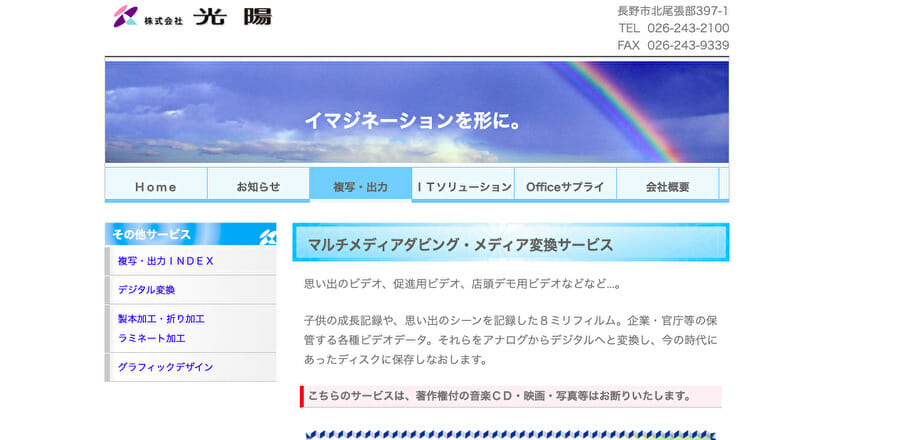Click the イマジネーションを形に。 banner slogan
Viewport: 900px width, 440px height.
413,120
